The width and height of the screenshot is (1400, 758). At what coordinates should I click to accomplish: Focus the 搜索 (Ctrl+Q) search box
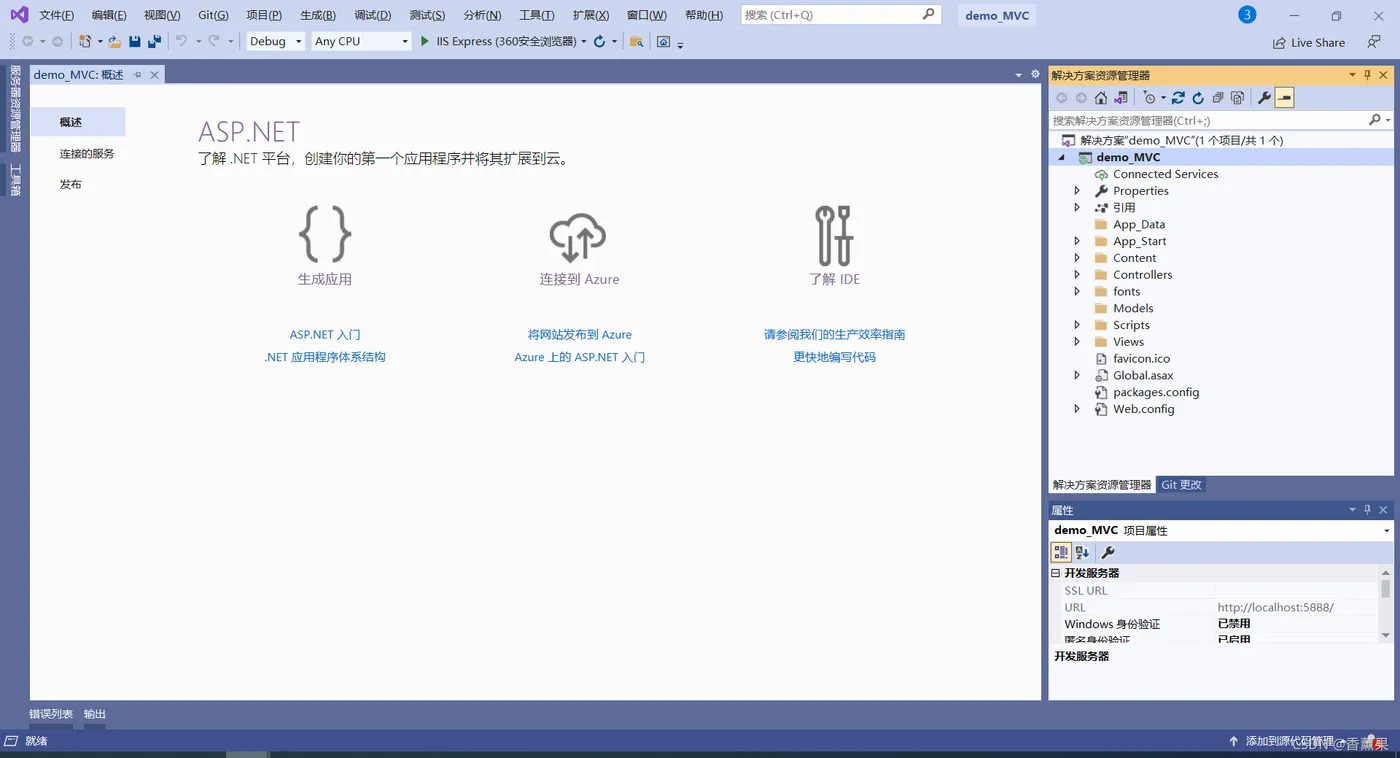841,15
